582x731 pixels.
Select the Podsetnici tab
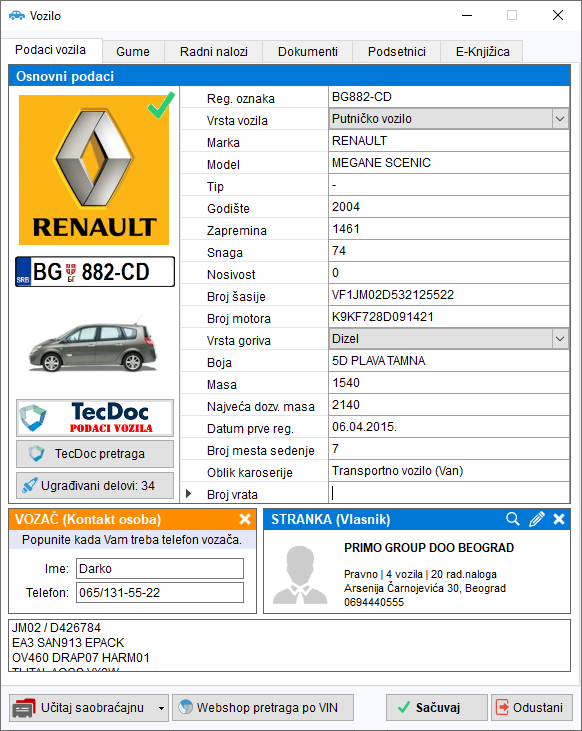[396, 51]
